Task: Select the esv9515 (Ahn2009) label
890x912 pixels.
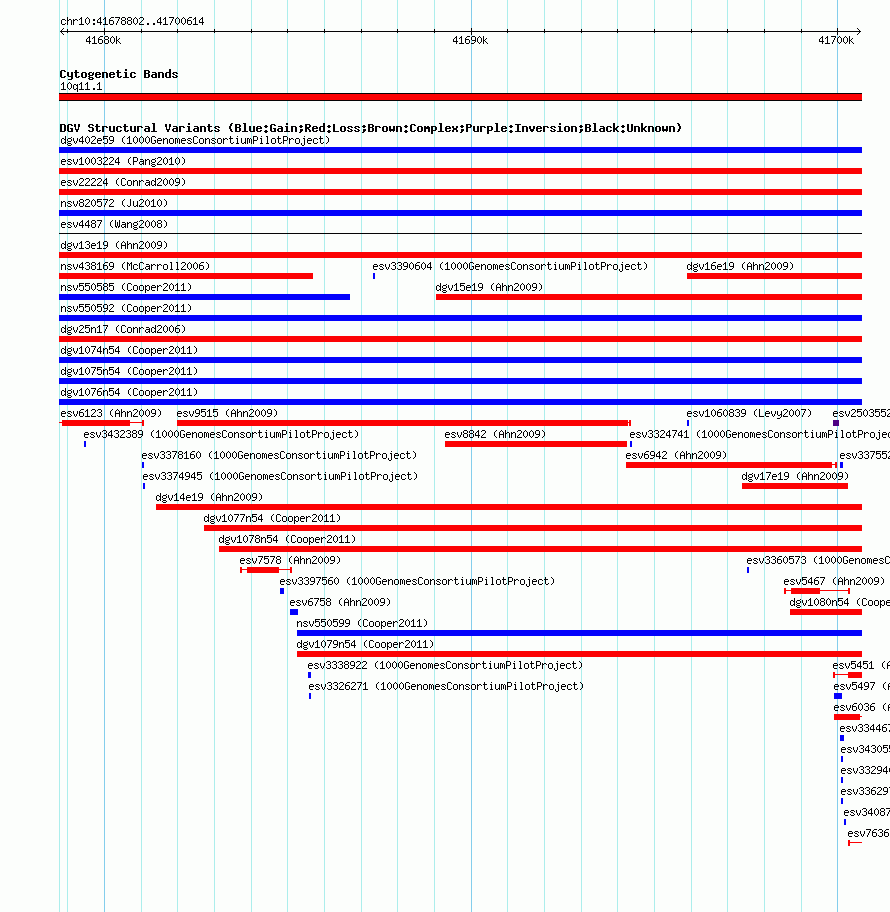Action: pos(227,413)
